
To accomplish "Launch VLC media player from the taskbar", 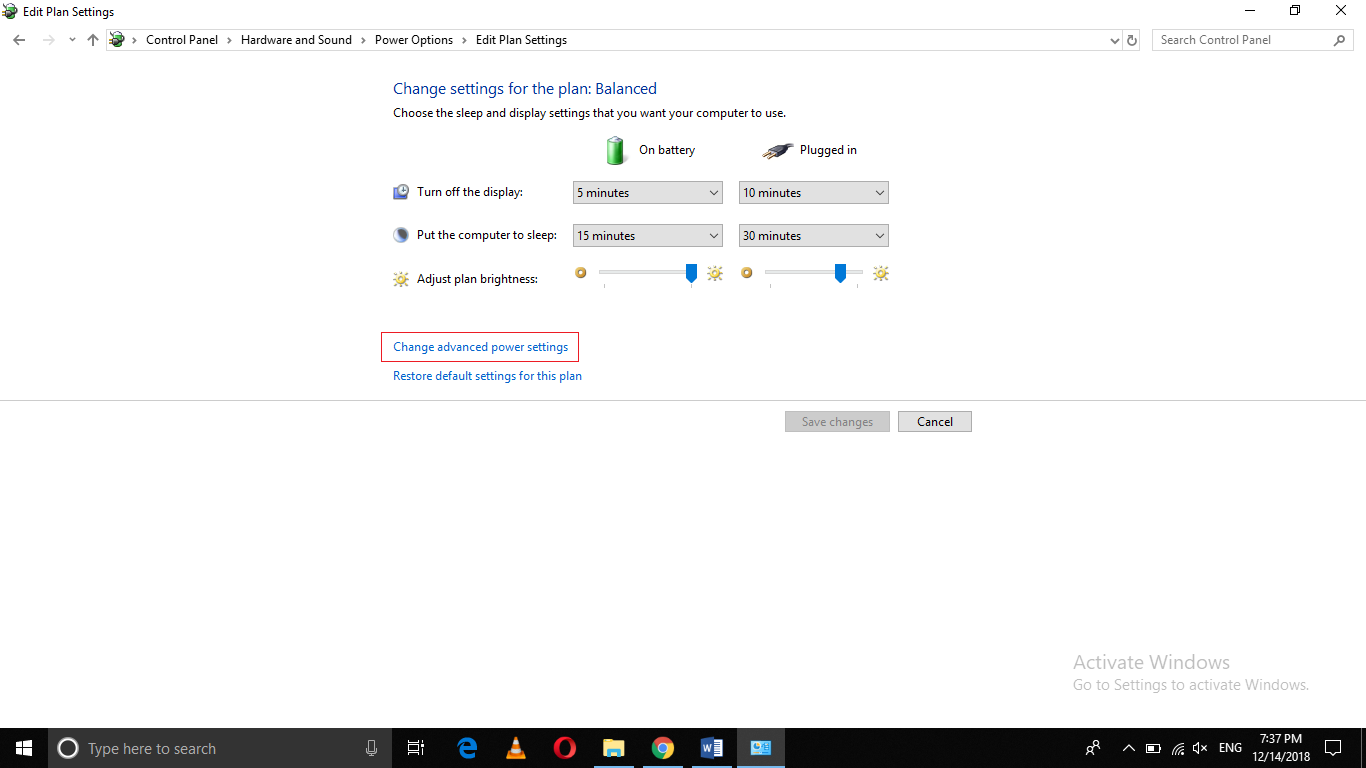I will 515,747.
